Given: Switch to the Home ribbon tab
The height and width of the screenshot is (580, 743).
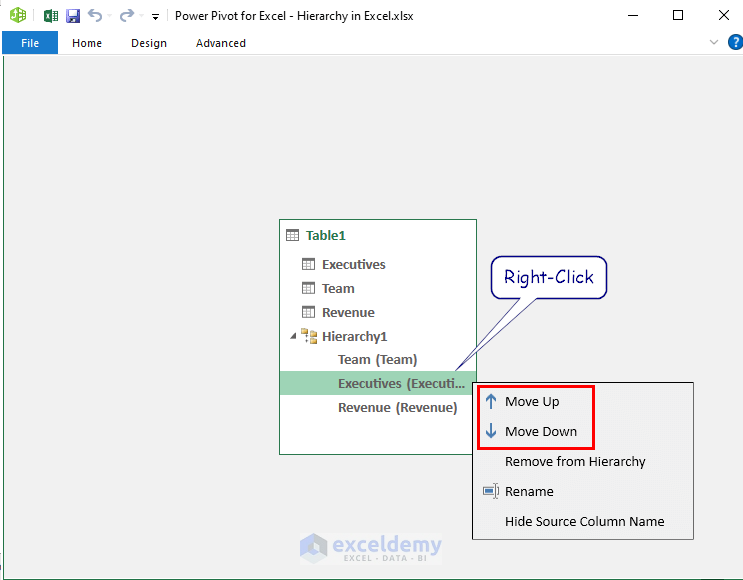Looking at the screenshot, I should pos(87,43).
